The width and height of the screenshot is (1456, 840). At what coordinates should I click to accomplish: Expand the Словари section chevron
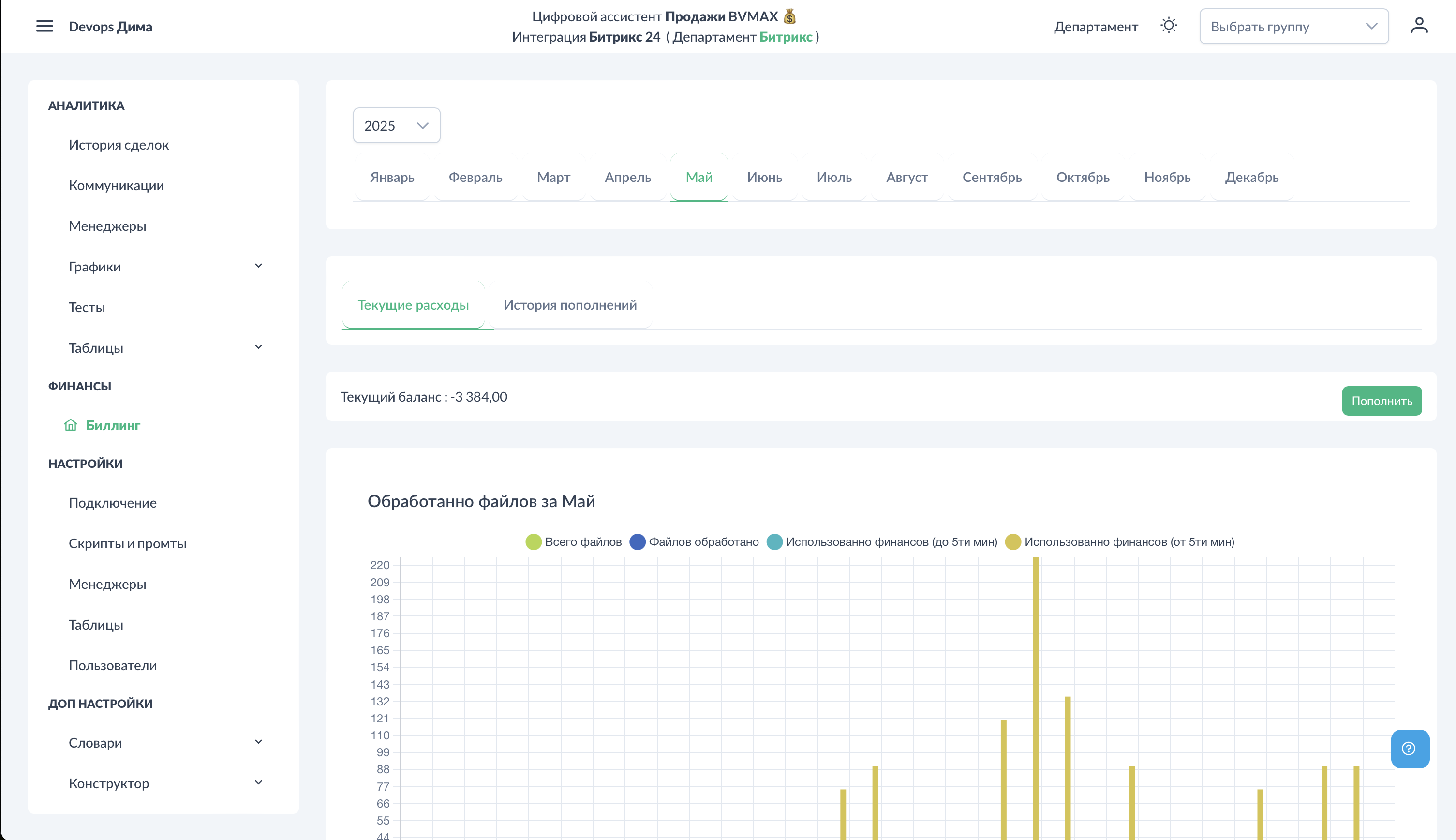tap(258, 742)
